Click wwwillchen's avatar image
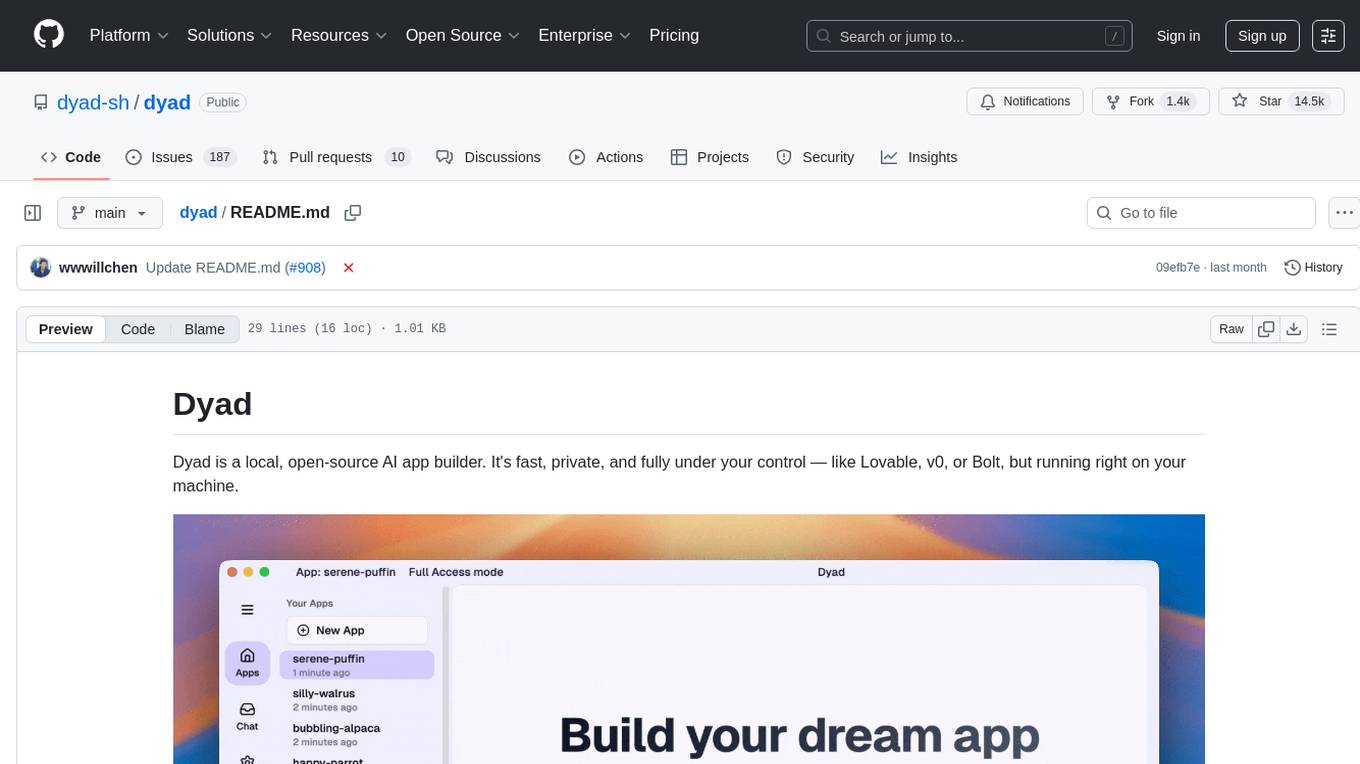Viewport: 1360px width, 764px height. click(41, 267)
